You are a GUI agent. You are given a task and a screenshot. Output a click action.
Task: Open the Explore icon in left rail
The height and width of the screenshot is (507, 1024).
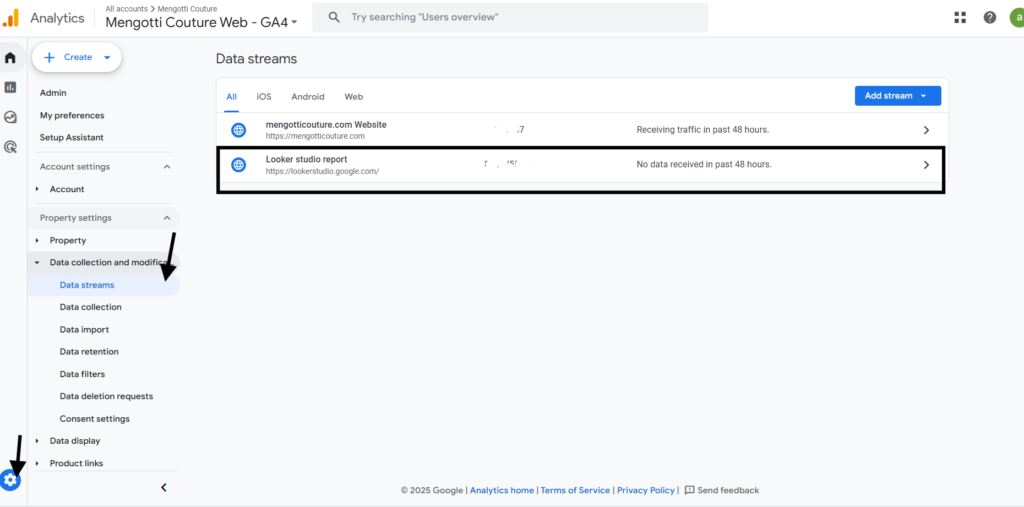pos(10,117)
